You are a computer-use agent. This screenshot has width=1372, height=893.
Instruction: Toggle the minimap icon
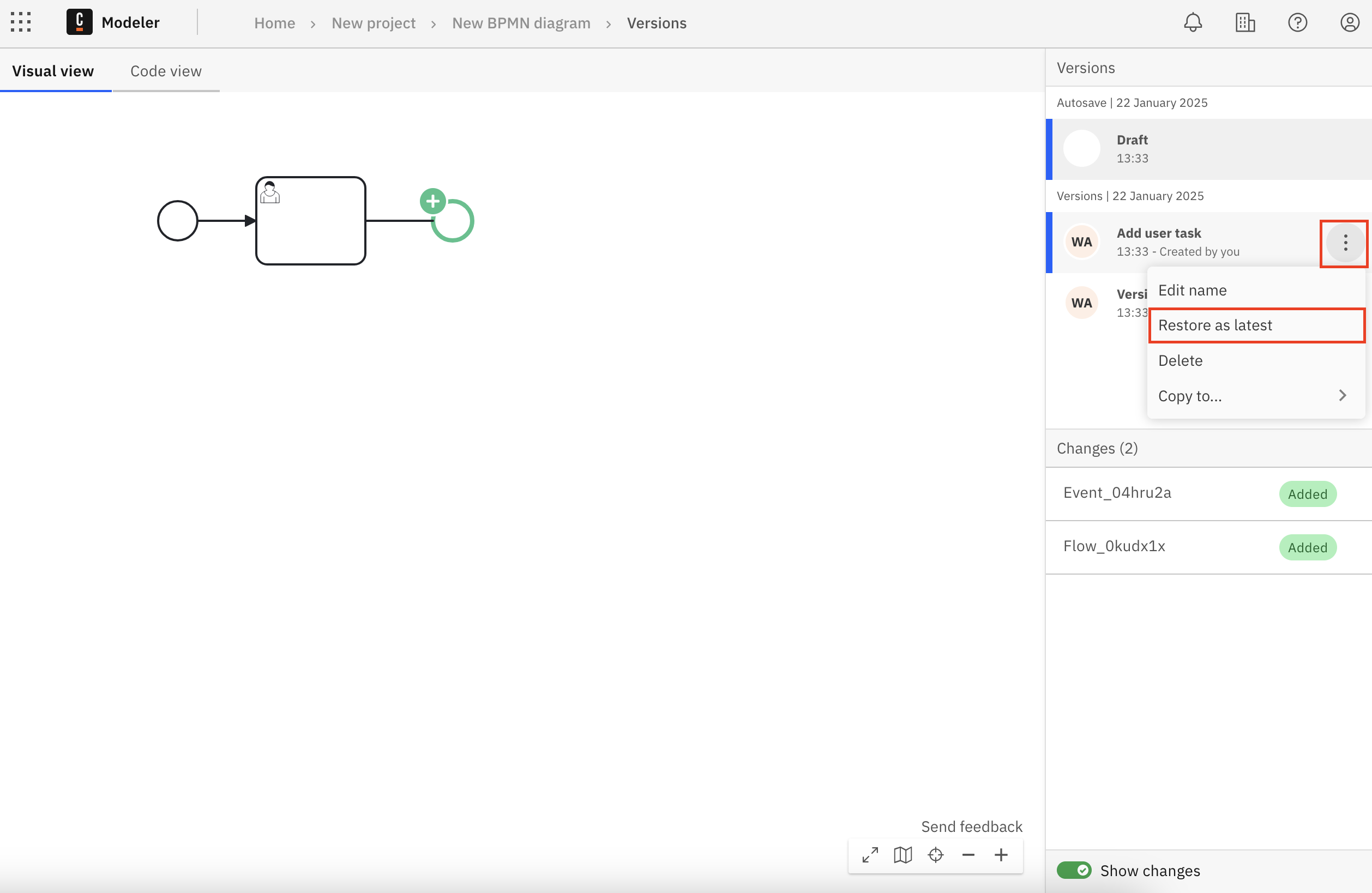click(x=902, y=854)
